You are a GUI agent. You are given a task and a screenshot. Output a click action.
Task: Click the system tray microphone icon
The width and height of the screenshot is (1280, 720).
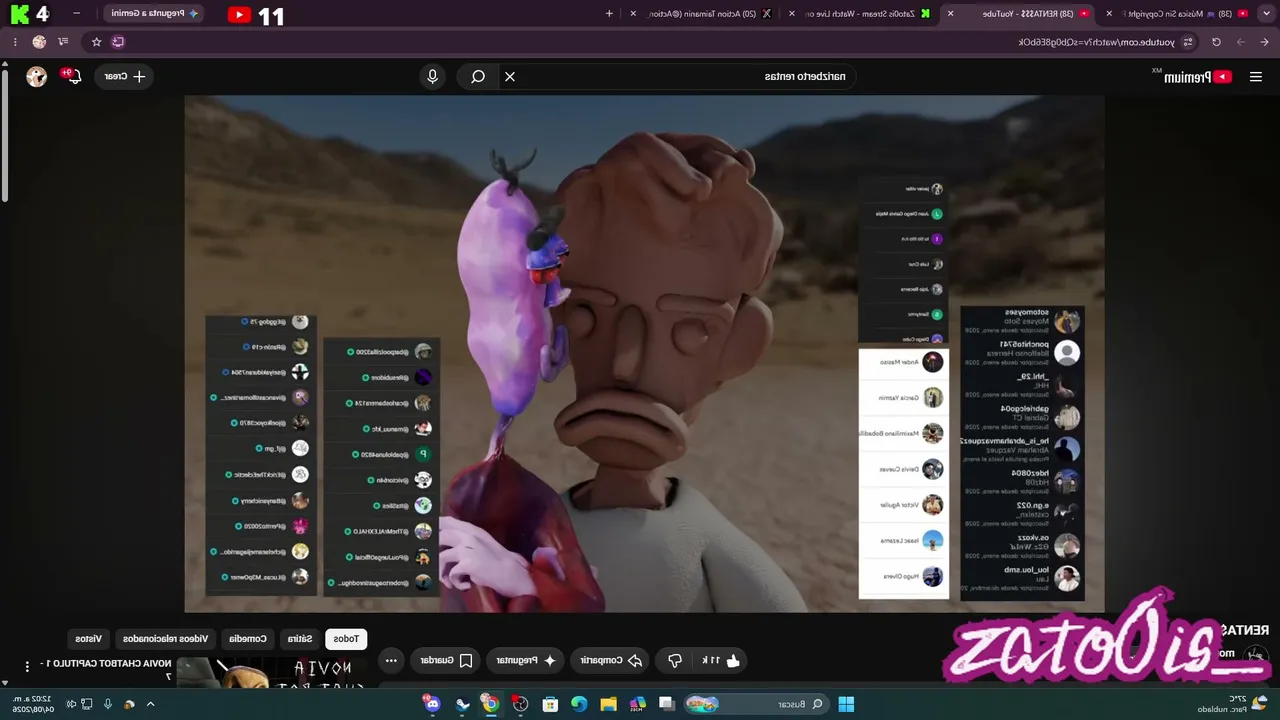(x=108, y=704)
